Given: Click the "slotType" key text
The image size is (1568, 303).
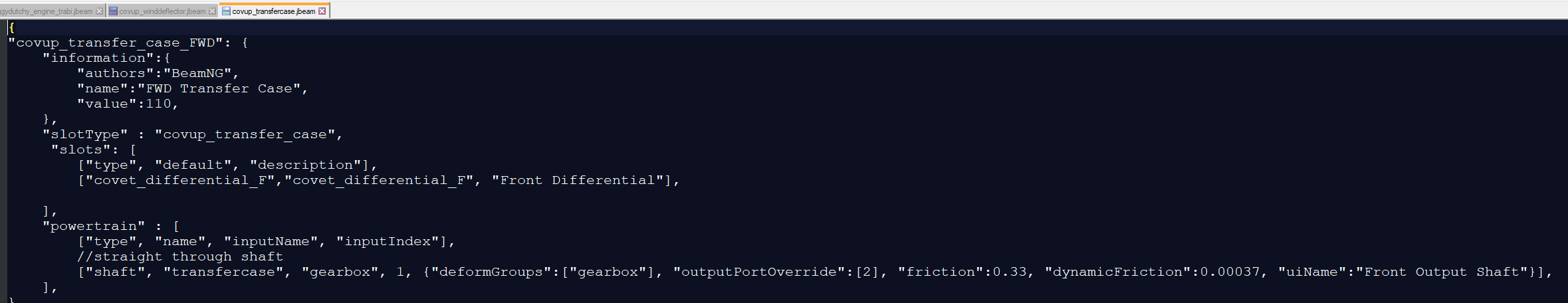Looking at the screenshot, I should (x=85, y=134).
